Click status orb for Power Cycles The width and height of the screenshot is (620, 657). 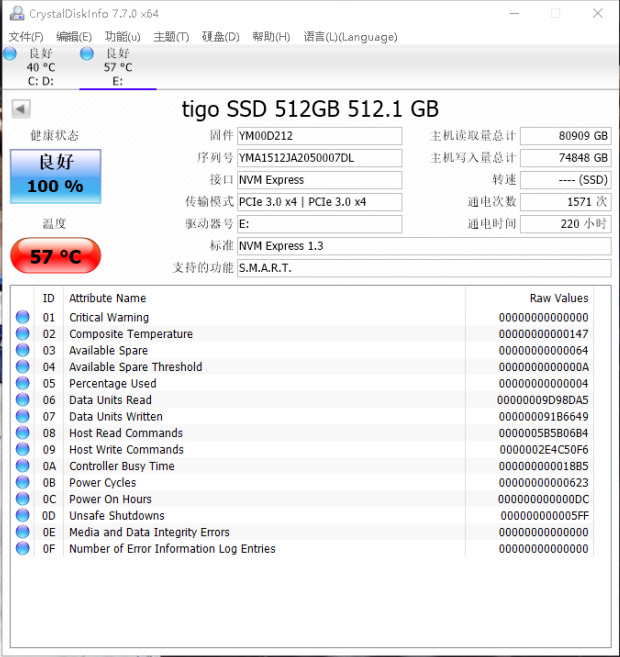[23, 482]
